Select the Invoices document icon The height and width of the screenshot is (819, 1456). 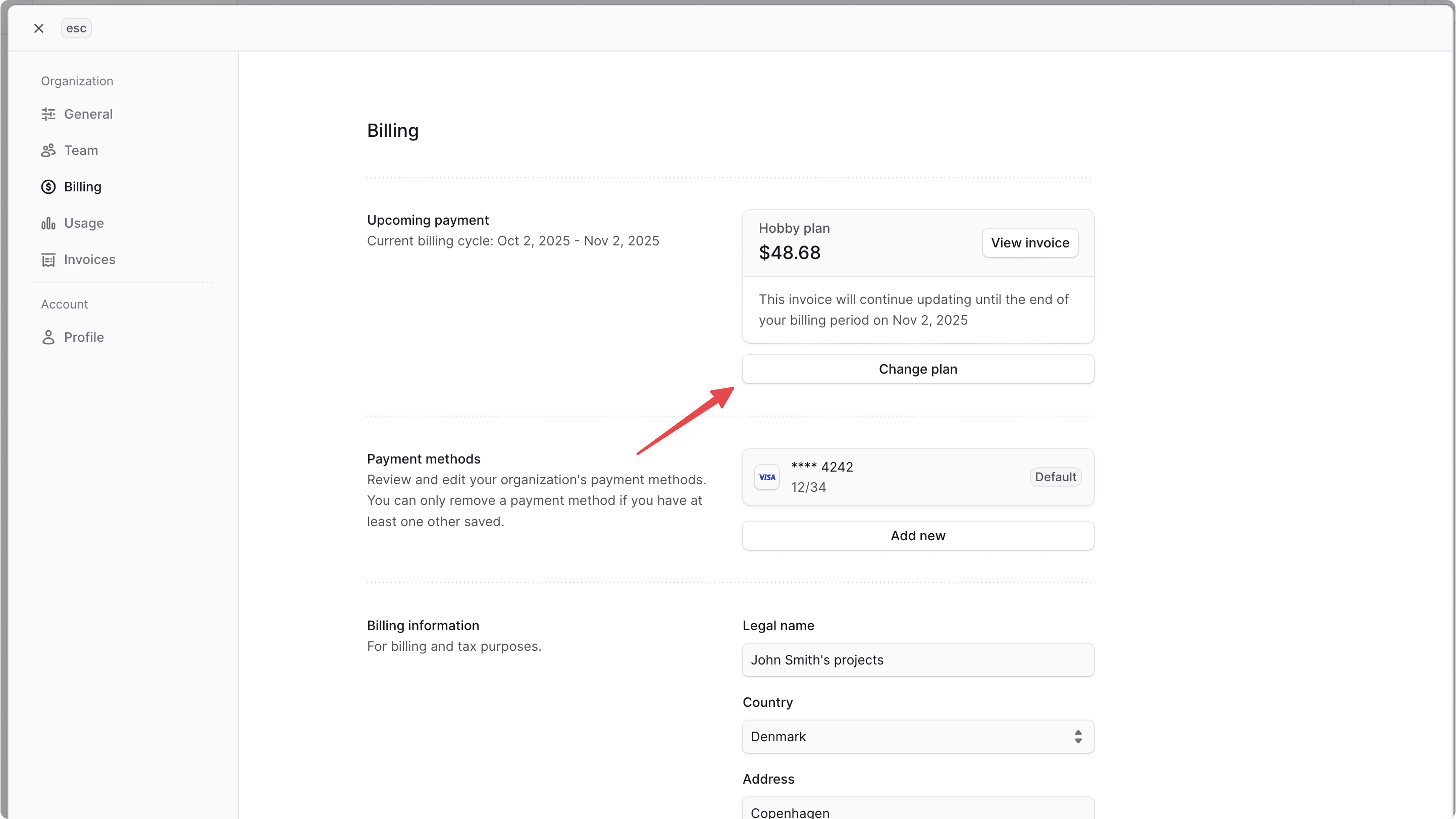click(48, 260)
